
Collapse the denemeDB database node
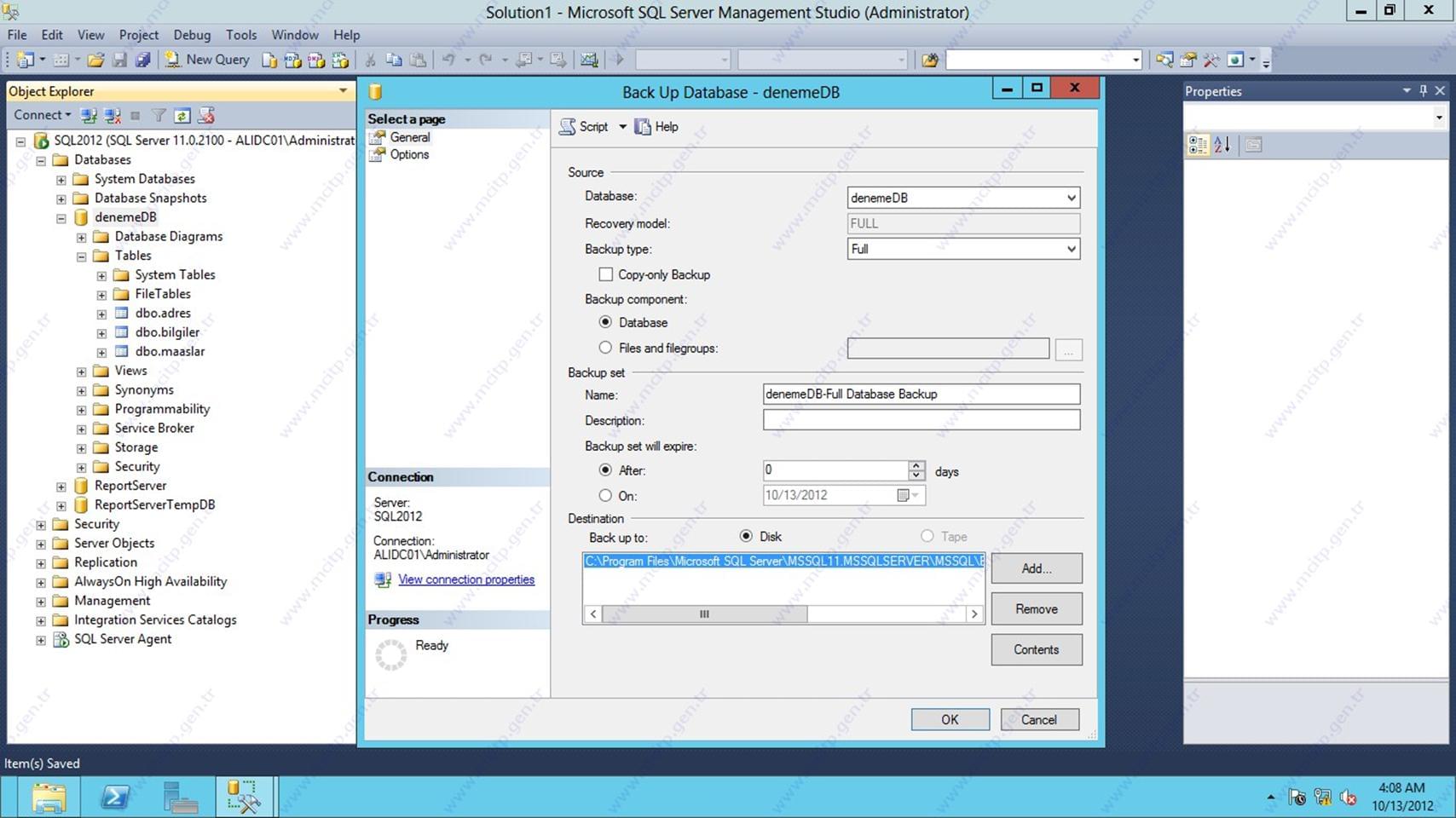[61, 218]
